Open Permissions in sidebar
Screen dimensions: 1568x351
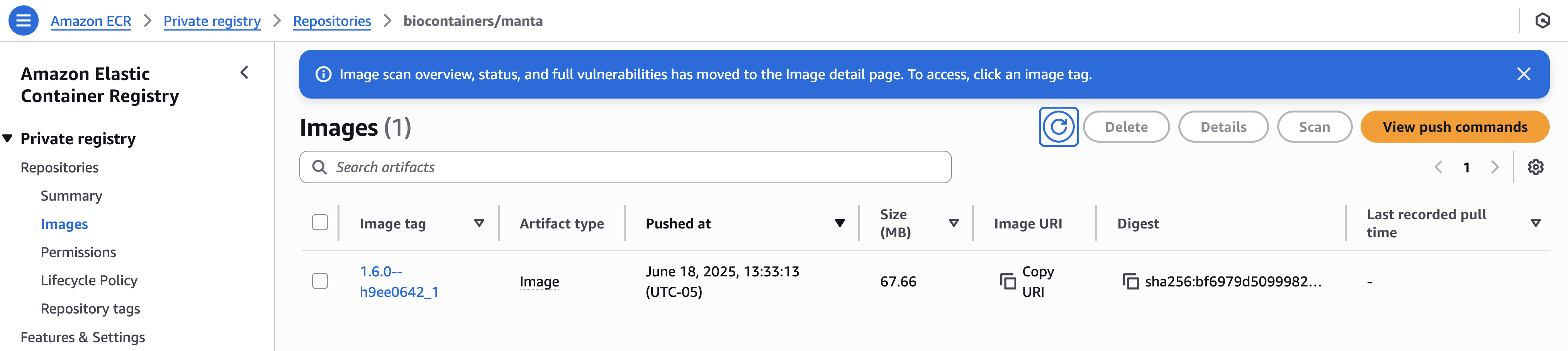78,252
